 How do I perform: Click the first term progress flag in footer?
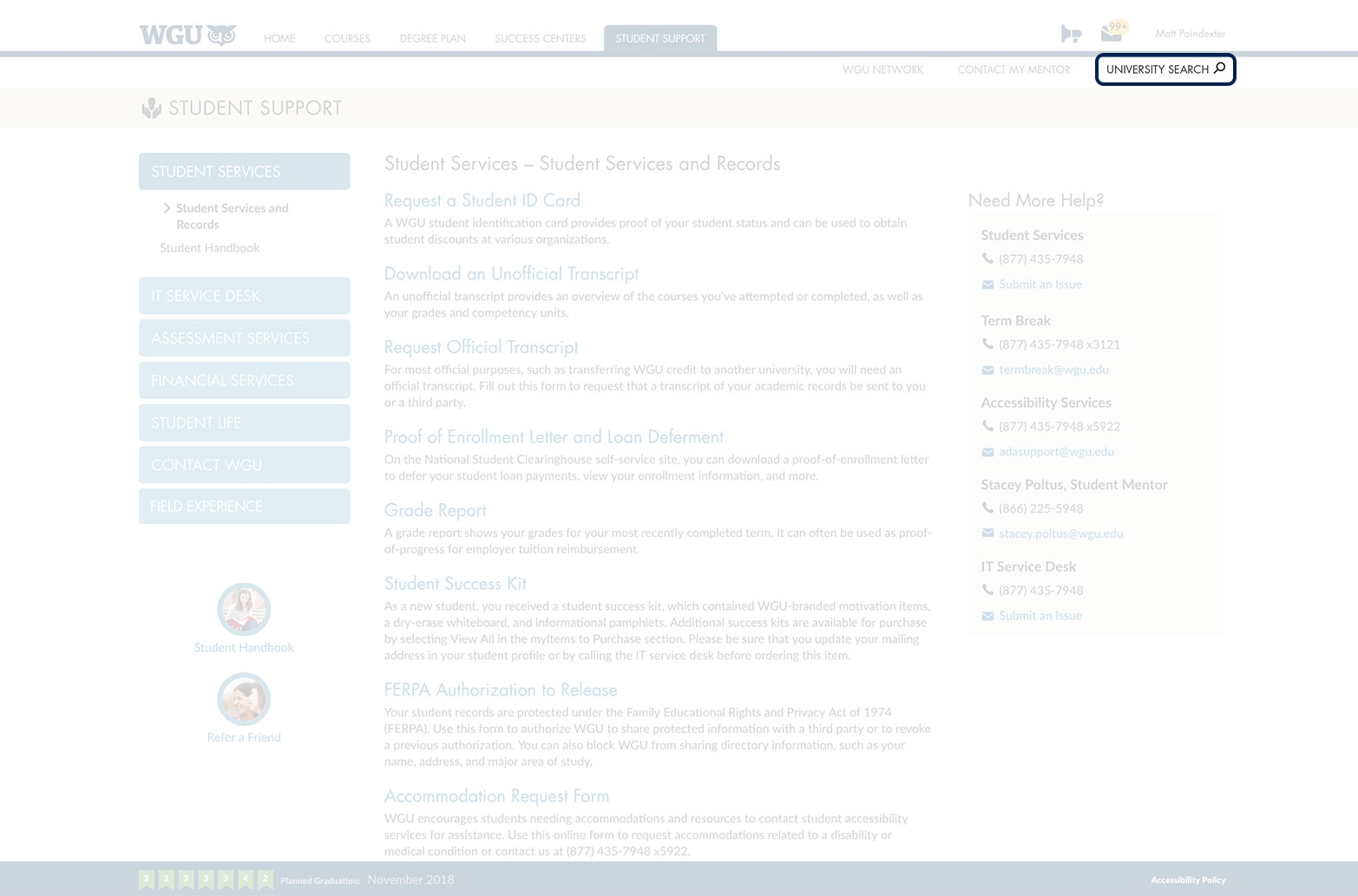[x=146, y=880]
